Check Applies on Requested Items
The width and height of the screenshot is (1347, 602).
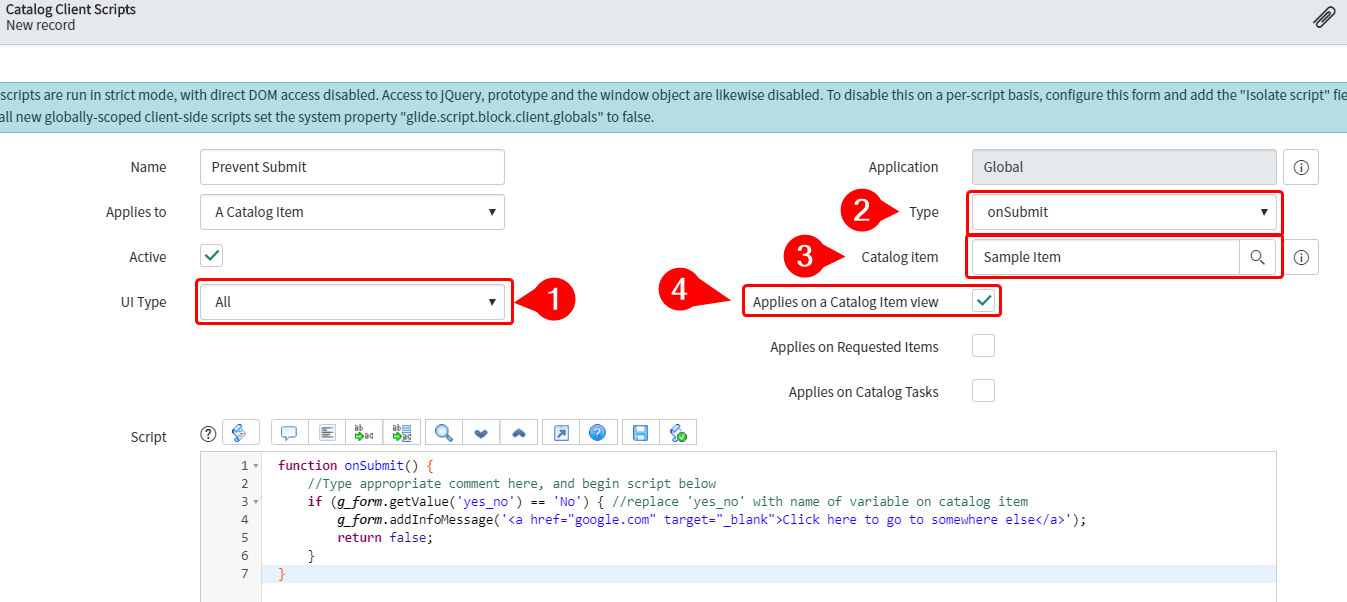(x=984, y=346)
